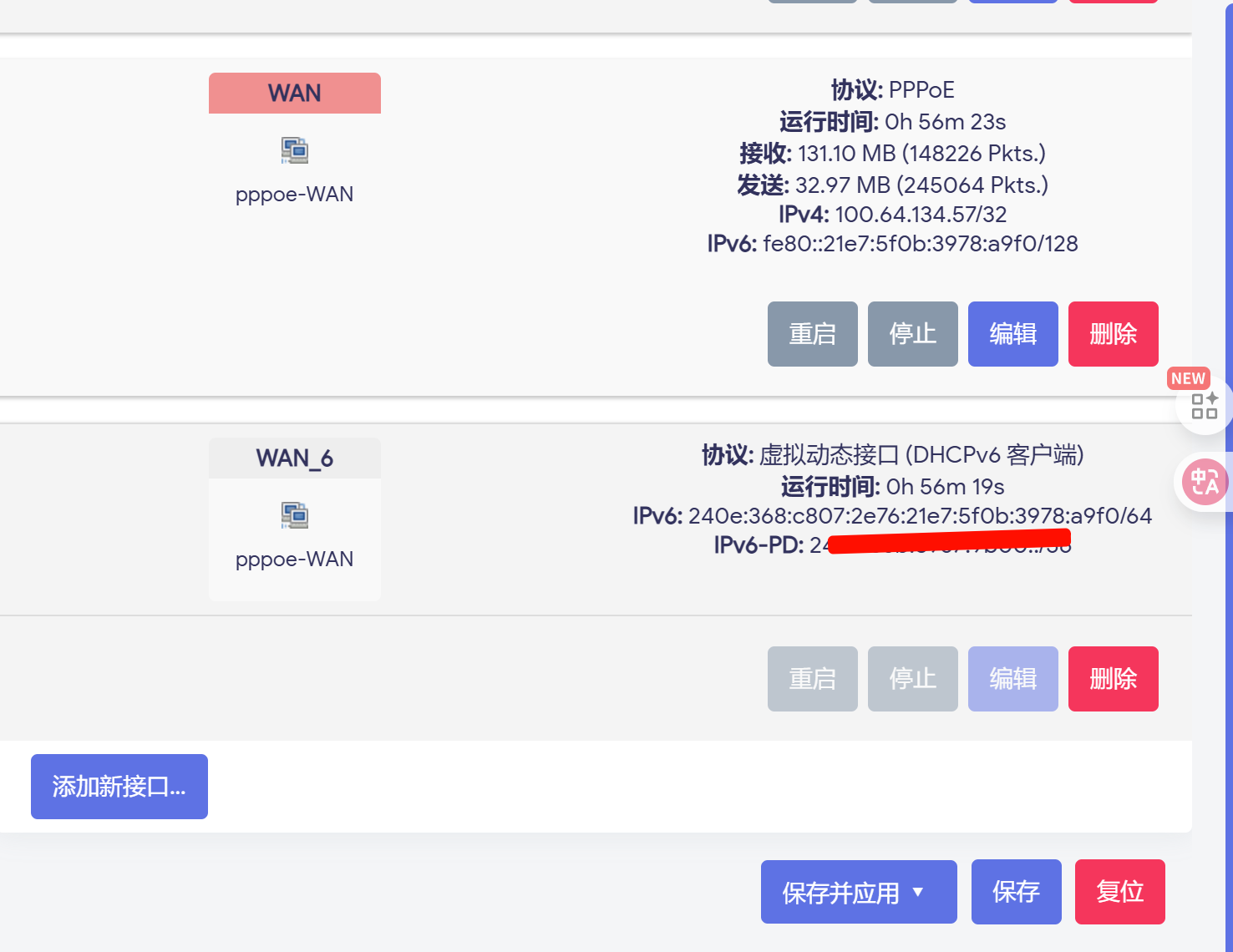The image size is (1233, 952).
Task: Select the WAN_6 name badge
Action: [294, 458]
